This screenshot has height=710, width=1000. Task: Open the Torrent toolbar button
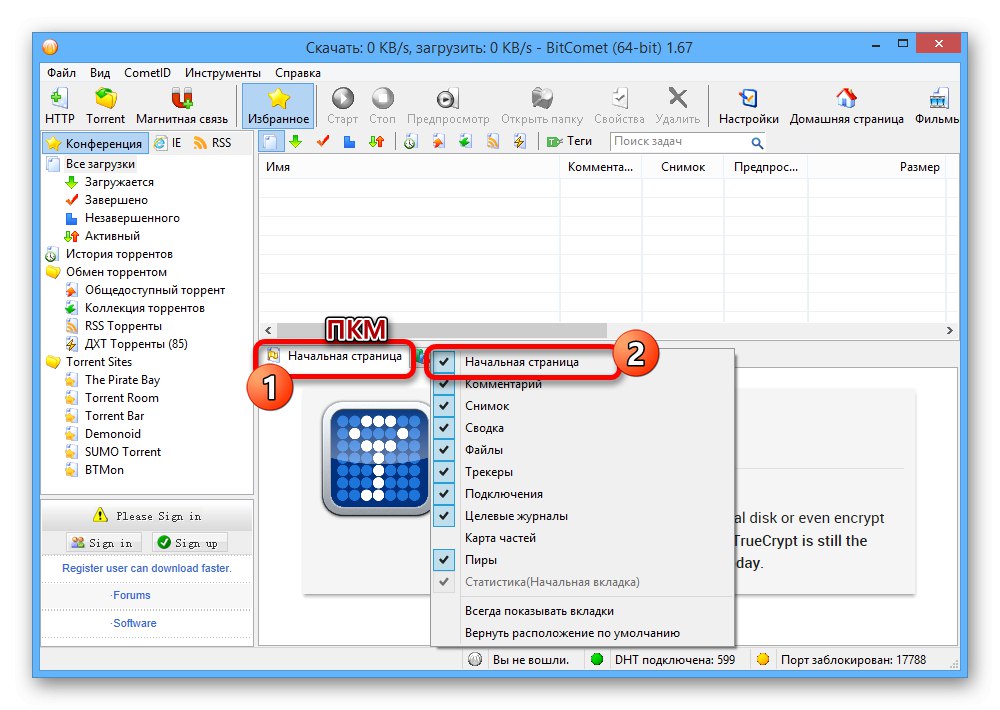pyautogui.click(x=105, y=106)
